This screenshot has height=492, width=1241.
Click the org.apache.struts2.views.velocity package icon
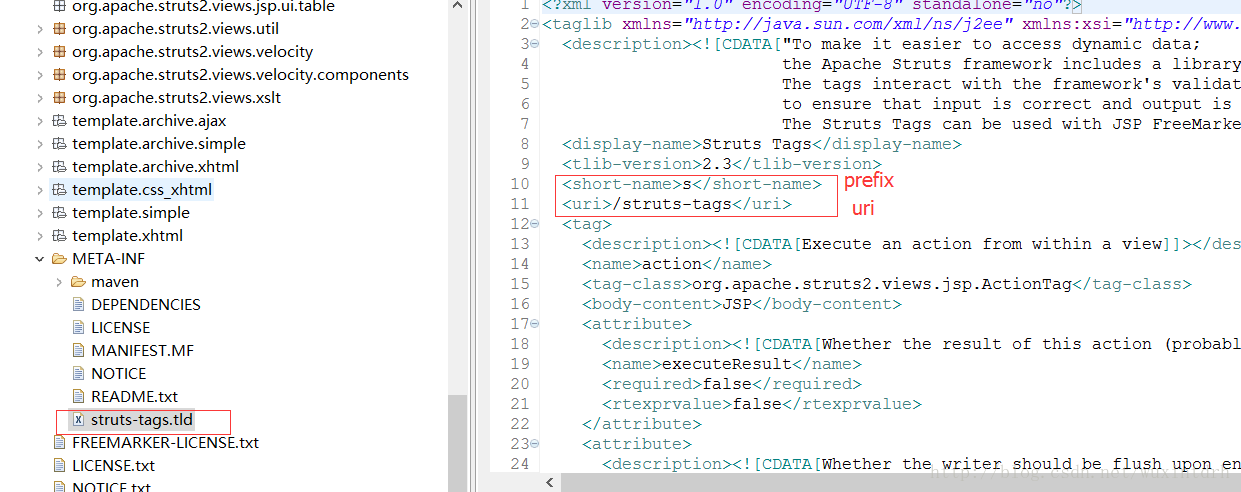(x=59, y=51)
